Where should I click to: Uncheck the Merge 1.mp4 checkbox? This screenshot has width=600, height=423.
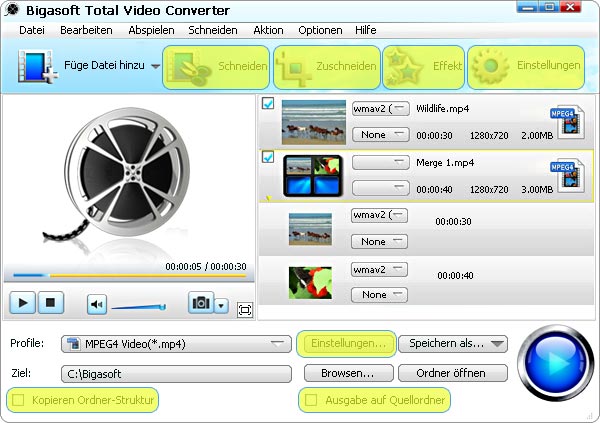coord(268,157)
